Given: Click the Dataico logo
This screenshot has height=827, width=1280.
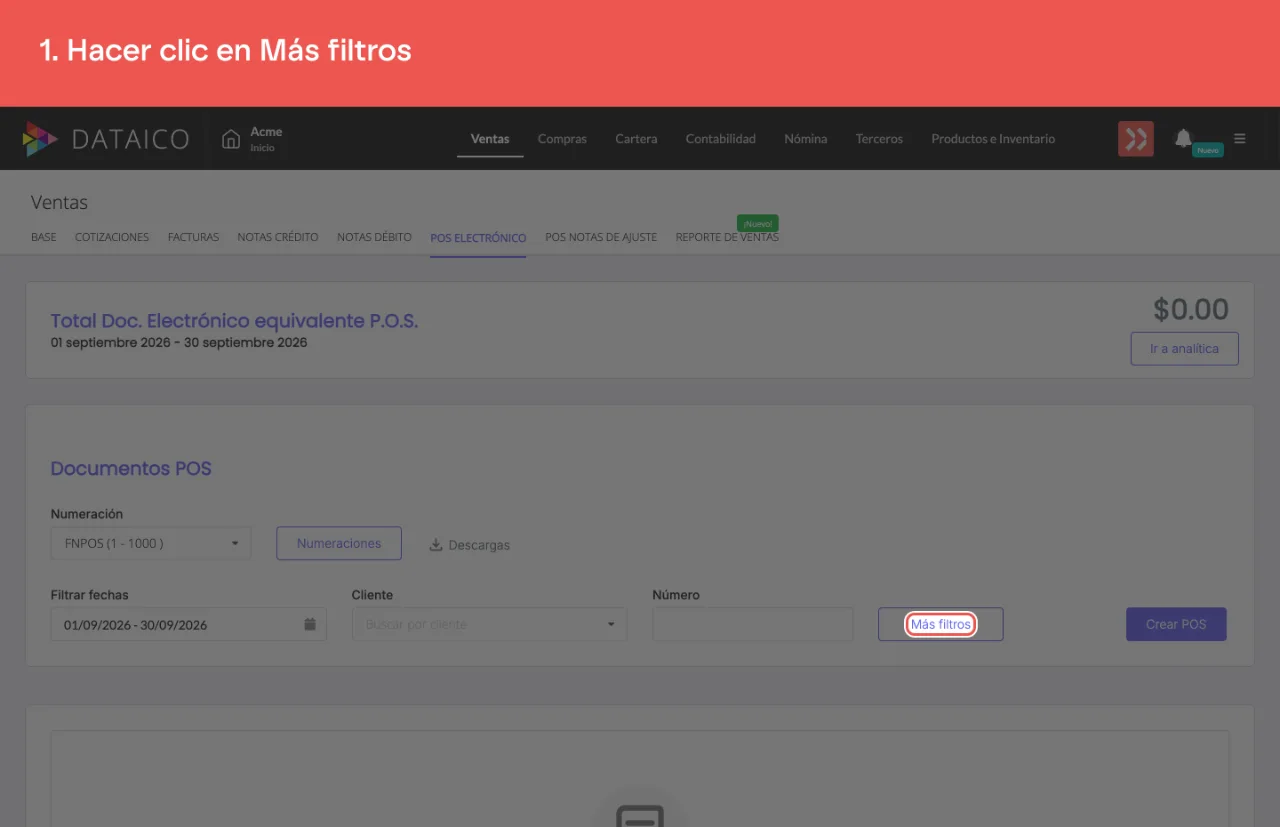Looking at the screenshot, I should [106, 139].
